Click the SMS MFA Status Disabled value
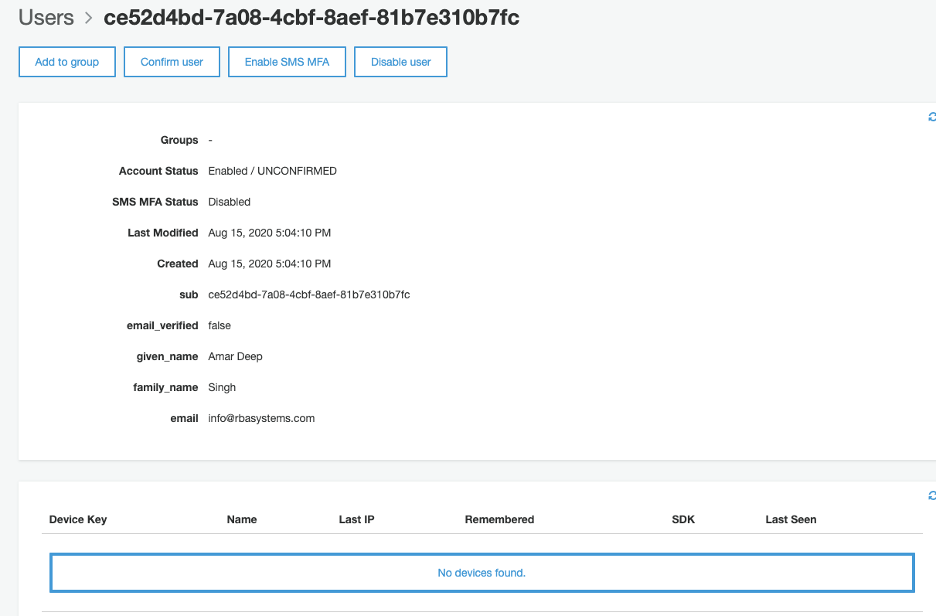This screenshot has width=936, height=616. [x=229, y=201]
